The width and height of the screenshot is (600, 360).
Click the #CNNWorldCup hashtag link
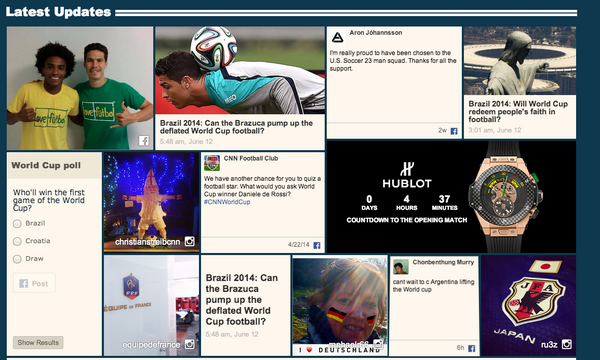click(227, 202)
